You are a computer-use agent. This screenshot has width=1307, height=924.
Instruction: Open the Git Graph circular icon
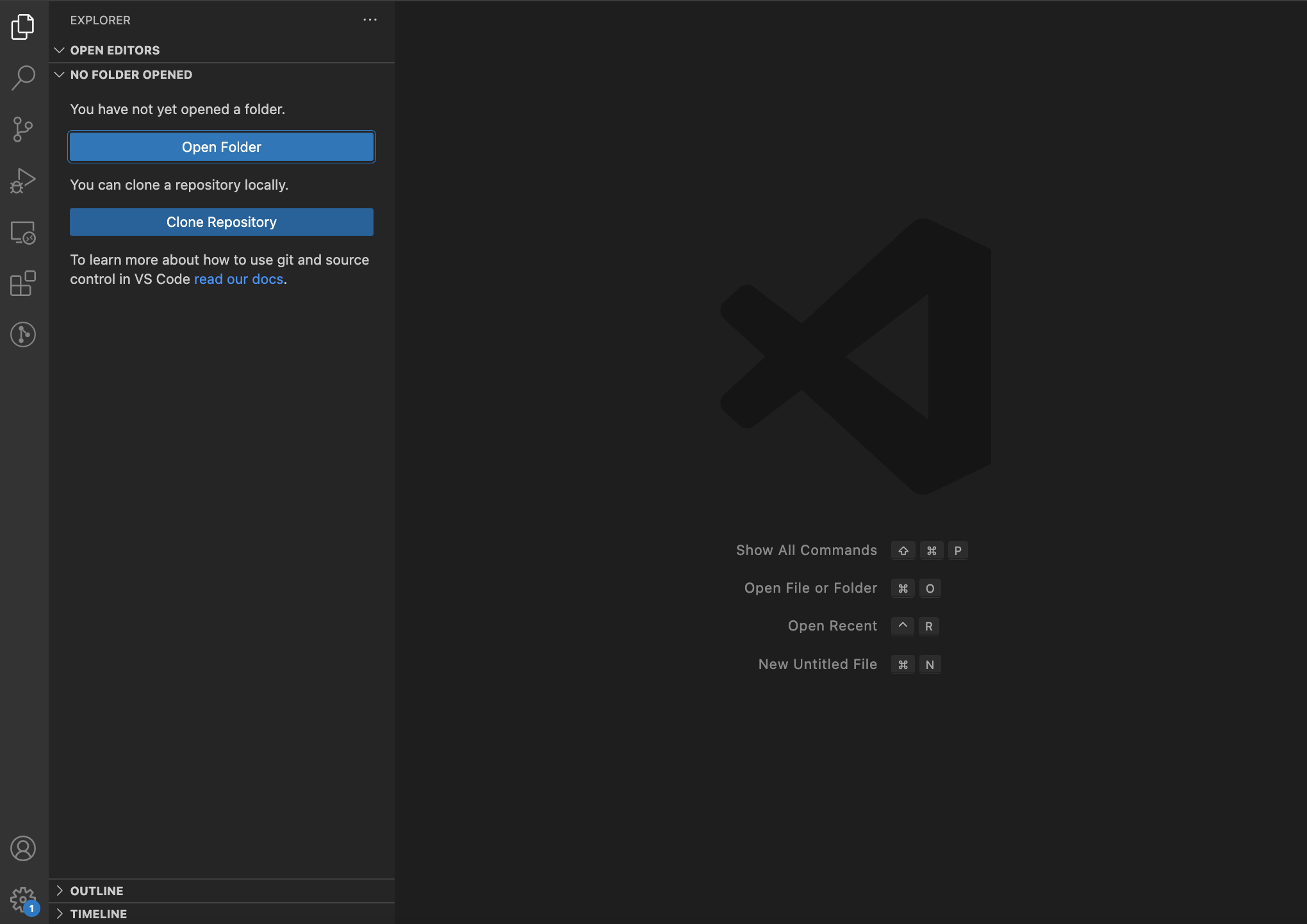pyautogui.click(x=23, y=334)
